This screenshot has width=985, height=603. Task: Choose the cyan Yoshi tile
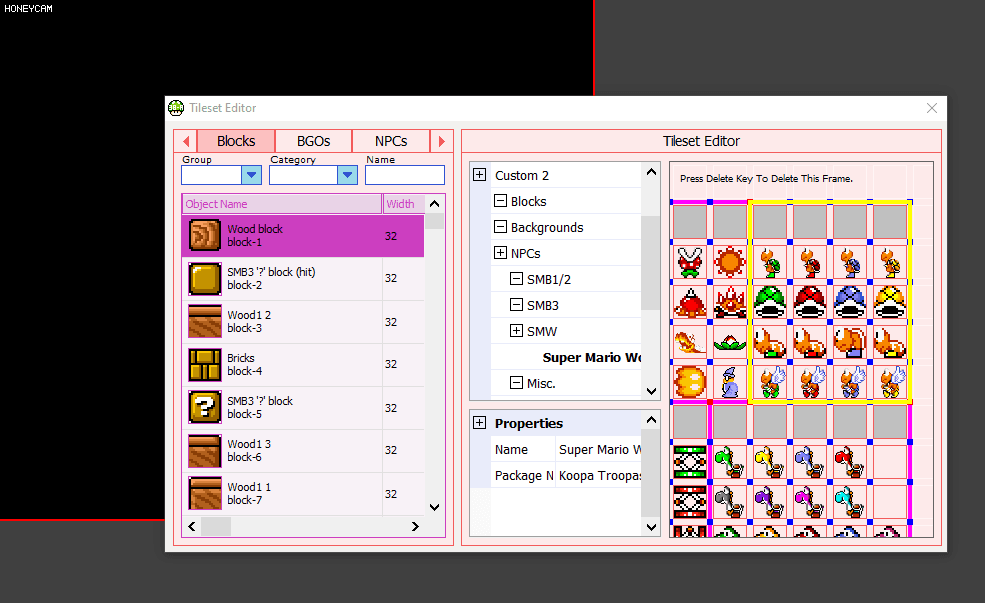(850, 502)
